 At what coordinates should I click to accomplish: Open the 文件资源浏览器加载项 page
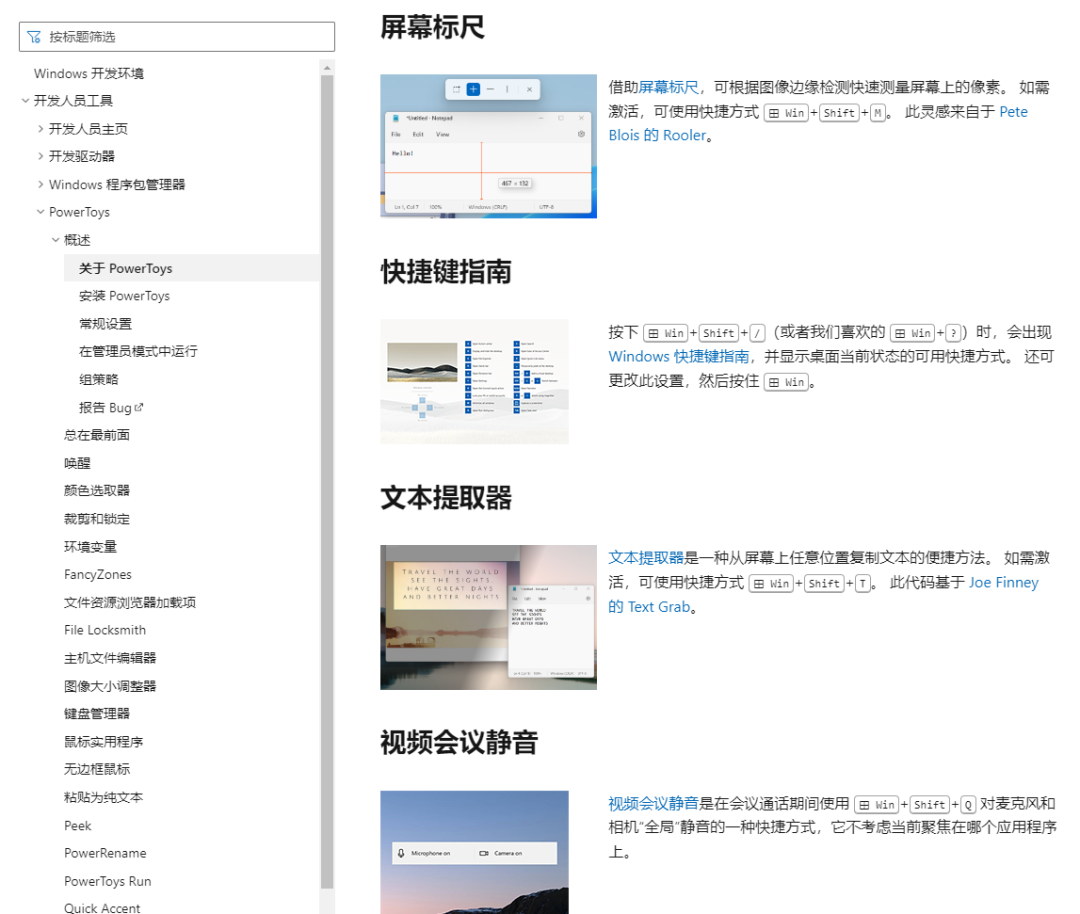point(130,603)
